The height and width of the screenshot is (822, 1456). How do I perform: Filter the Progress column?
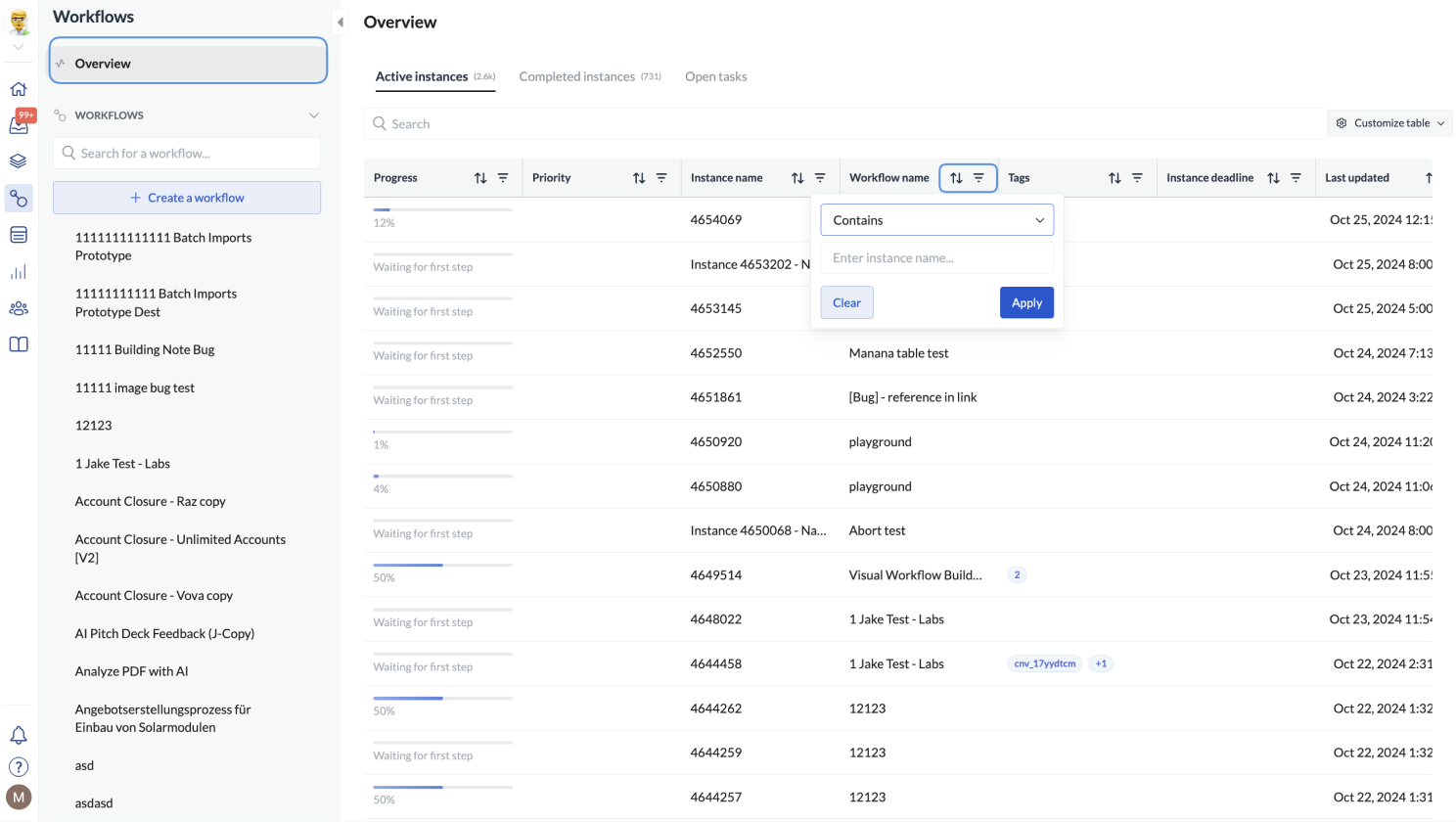point(503,178)
